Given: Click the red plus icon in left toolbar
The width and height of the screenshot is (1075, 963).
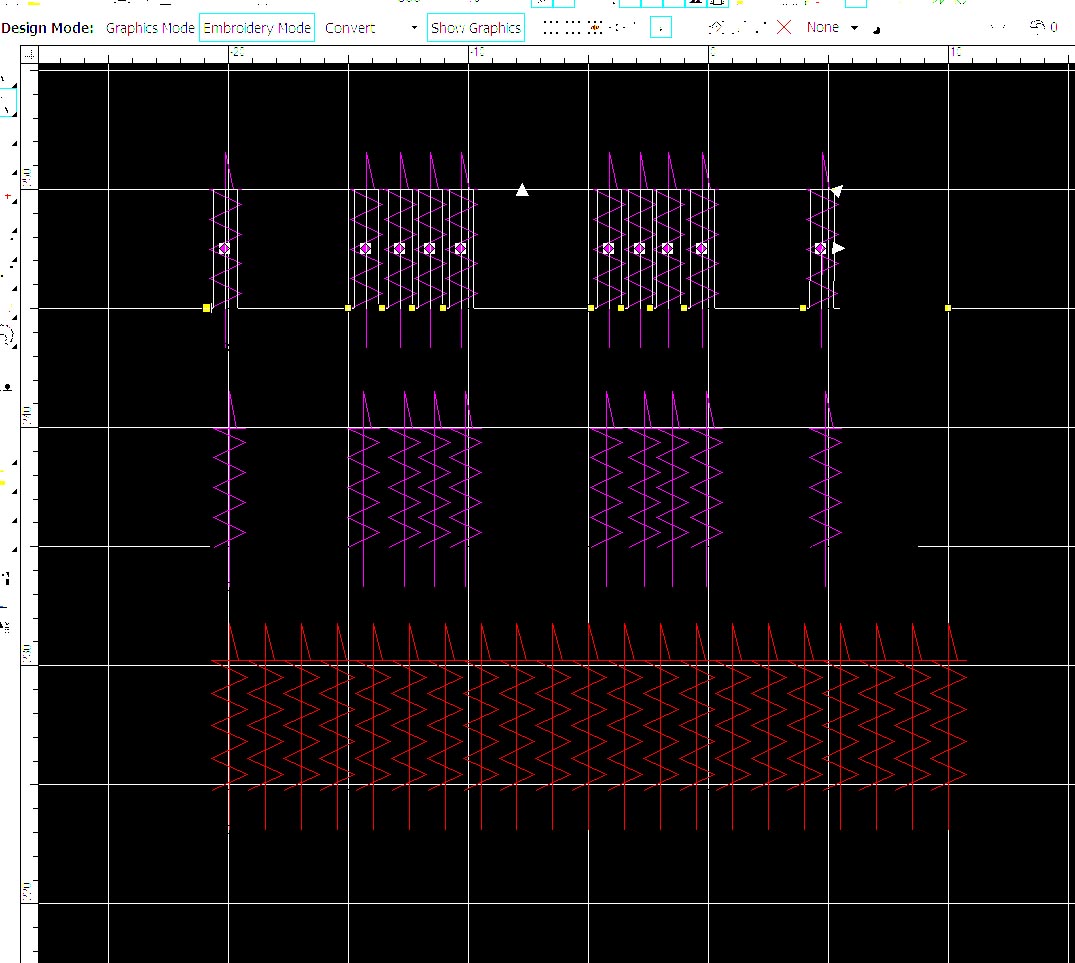Looking at the screenshot, I should pyautogui.click(x=9, y=197).
